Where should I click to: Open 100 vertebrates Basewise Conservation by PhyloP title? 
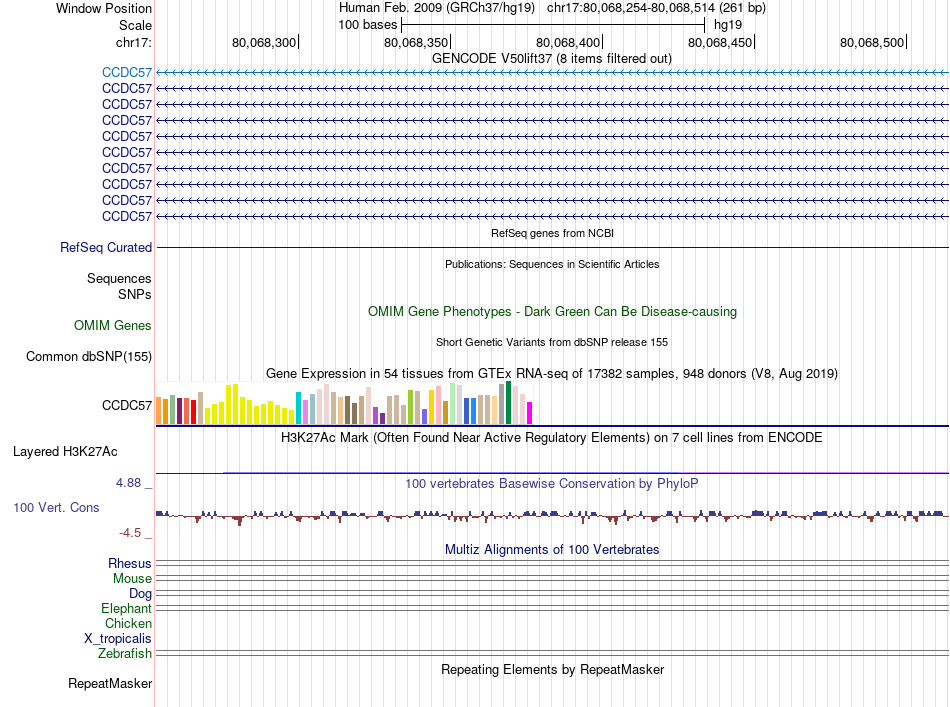(x=552, y=483)
